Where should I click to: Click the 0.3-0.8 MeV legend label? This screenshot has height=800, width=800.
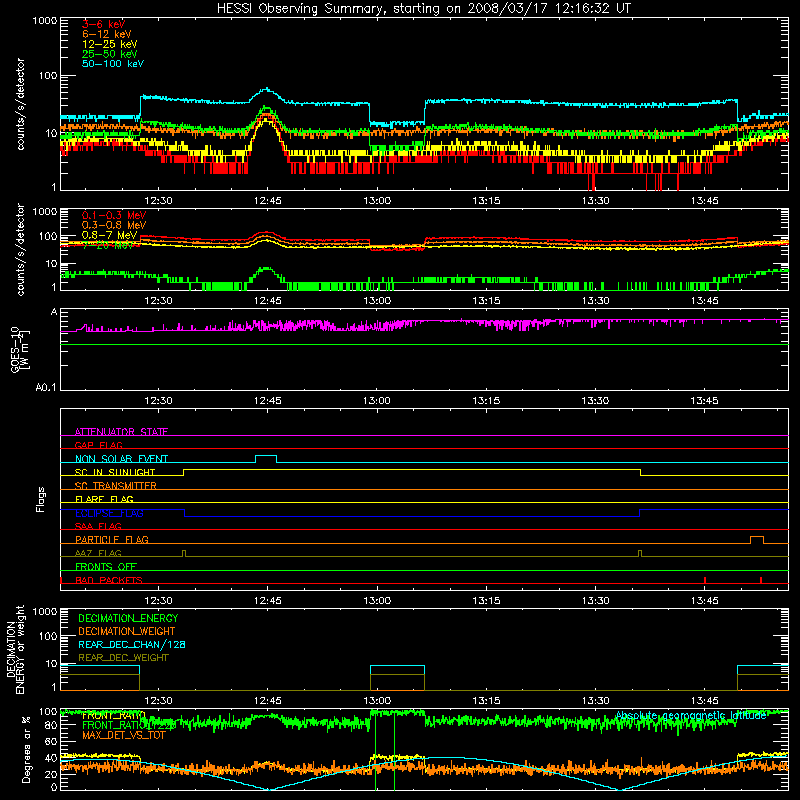pyautogui.click(x=114, y=225)
